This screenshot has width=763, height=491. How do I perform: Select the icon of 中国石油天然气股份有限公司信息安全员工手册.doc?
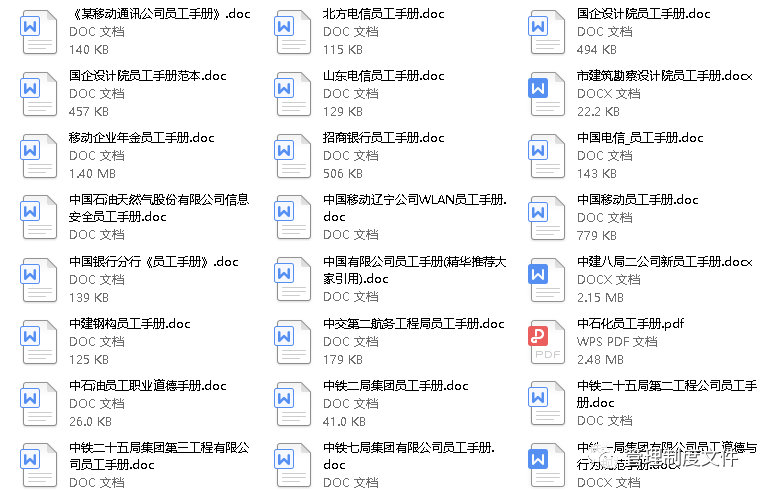click(39, 217)
